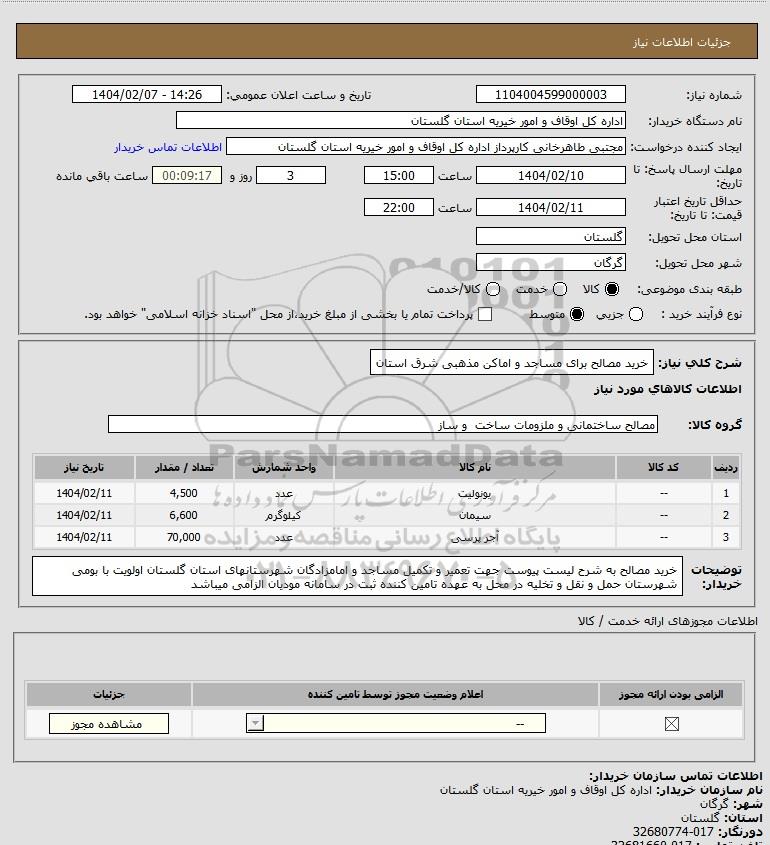The image size is (770, 845).
Task: Click the buyer notes text box
Action: click(x=357, y=577)
